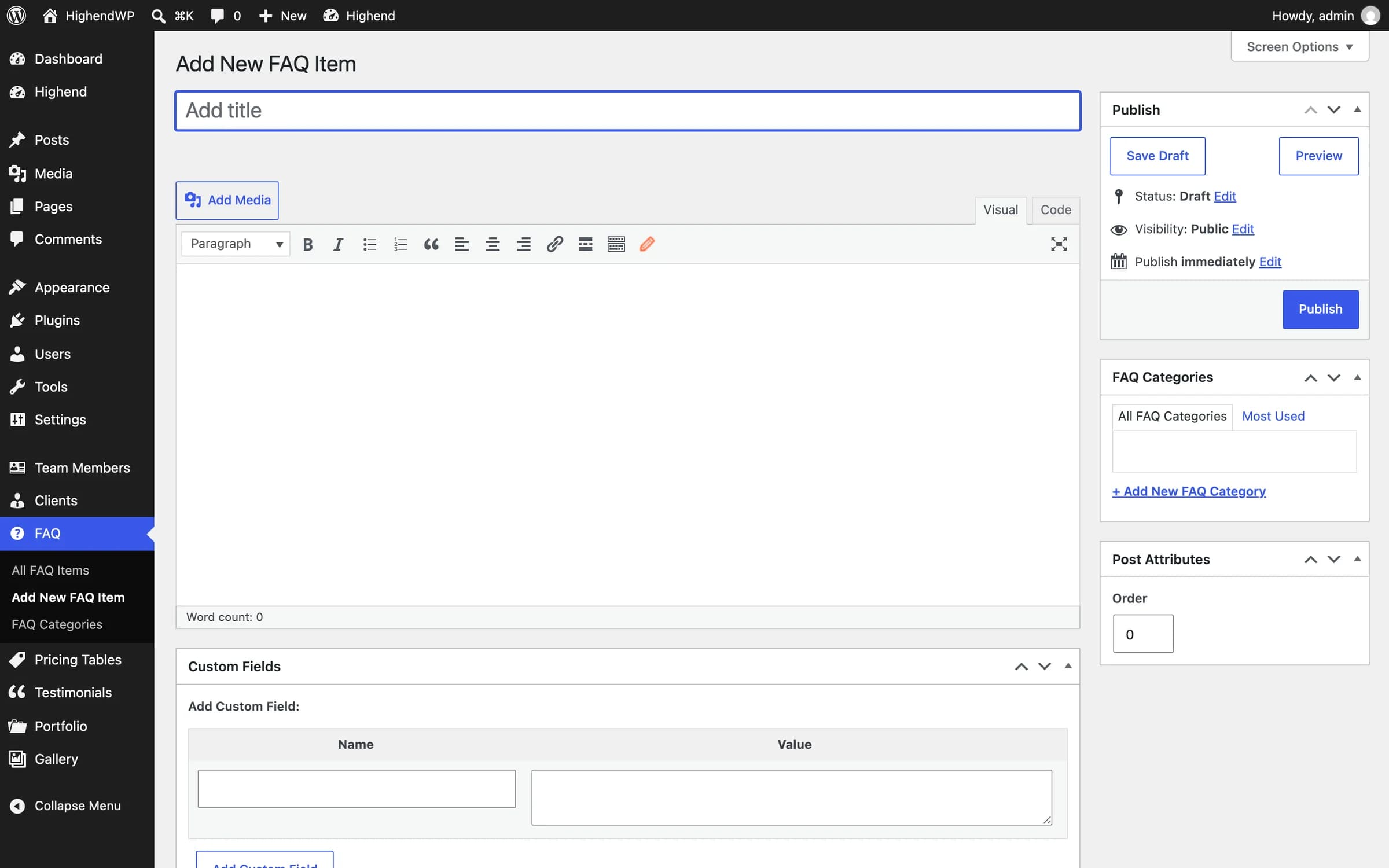Move FAQ Categories panel up
The image size is (1389, 868).
[x=1310, y=378]
